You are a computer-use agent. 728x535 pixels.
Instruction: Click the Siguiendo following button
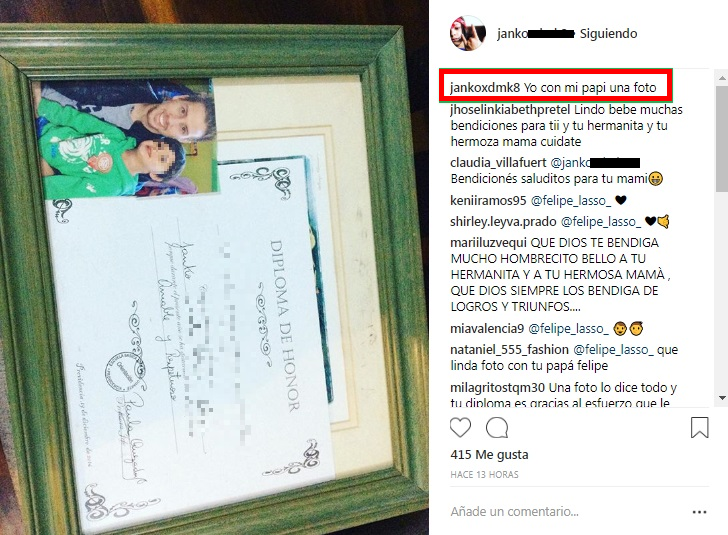[x=608, y=33]
